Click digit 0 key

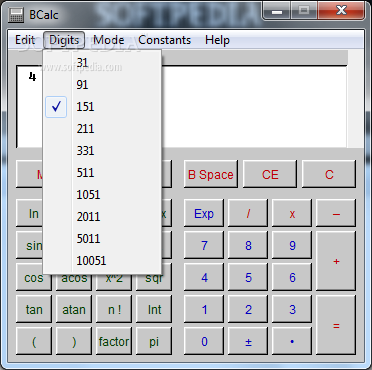[204, 341]
